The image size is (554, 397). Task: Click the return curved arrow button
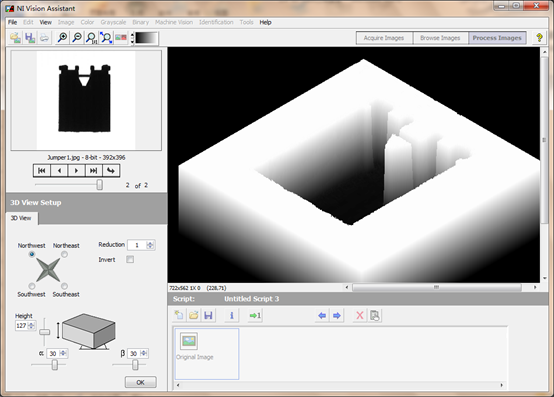(x=111, y=171)
